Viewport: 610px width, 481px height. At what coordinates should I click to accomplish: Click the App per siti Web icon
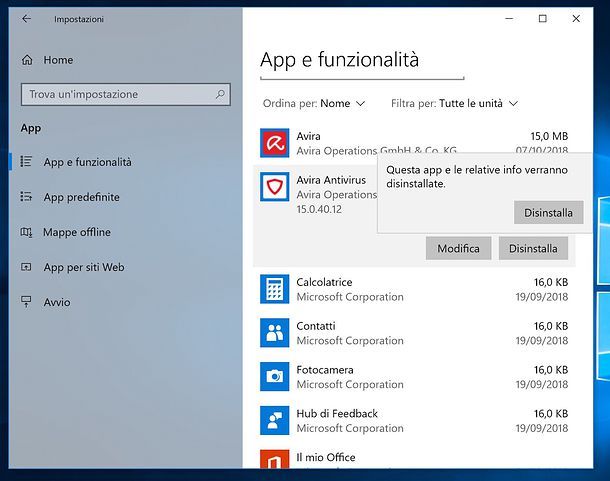(26, 267)
